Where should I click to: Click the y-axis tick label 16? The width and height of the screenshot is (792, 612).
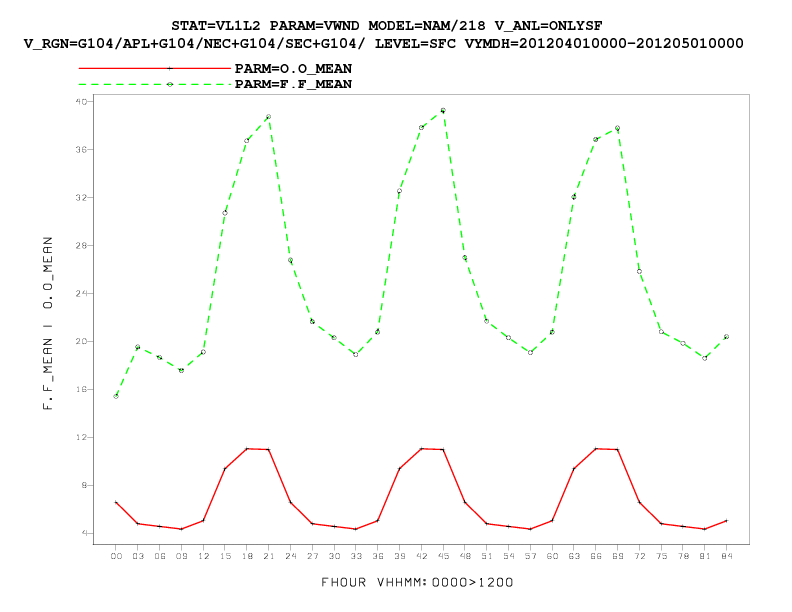point(81,389)
